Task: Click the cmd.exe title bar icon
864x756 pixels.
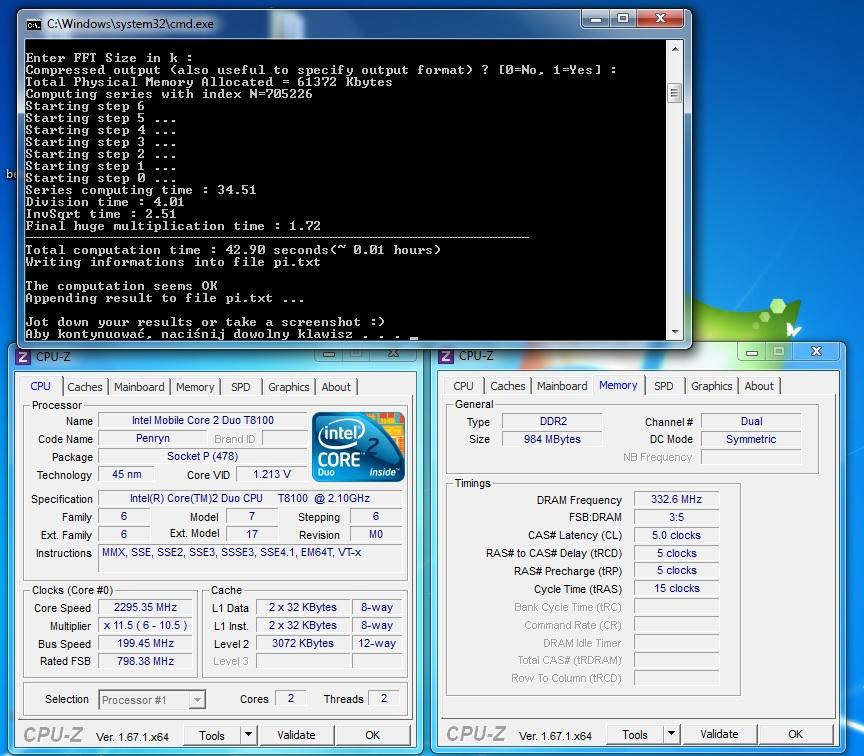Action: [x=34, y=24]
